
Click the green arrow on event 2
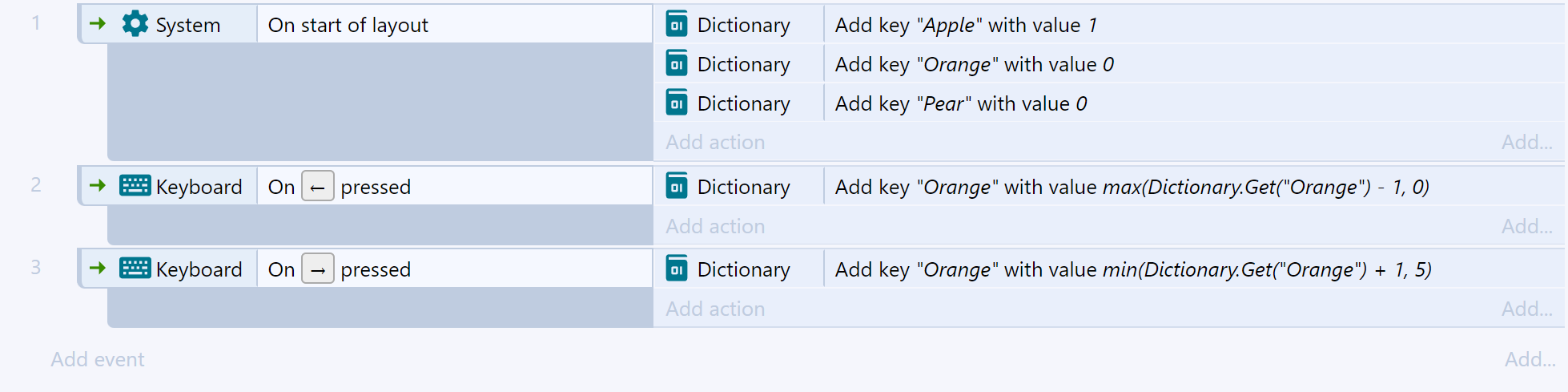point(98,186)
